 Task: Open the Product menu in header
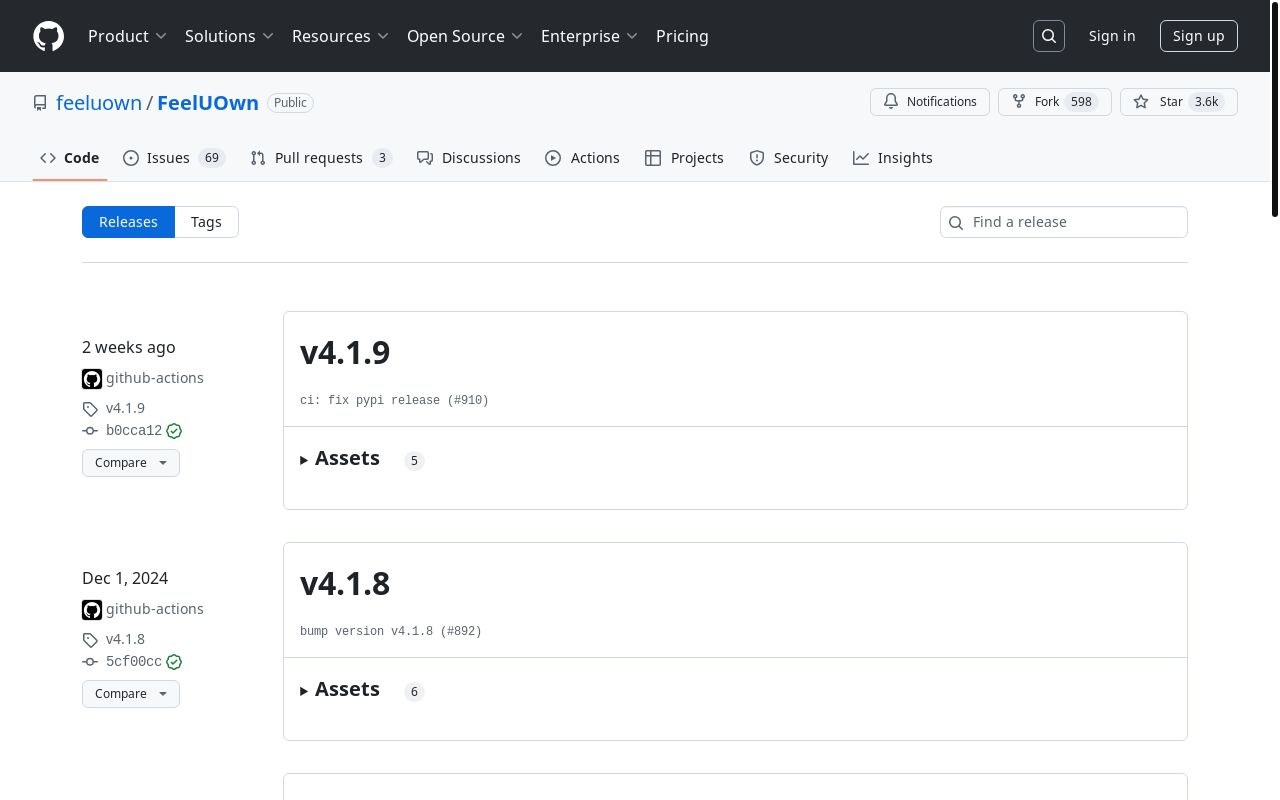pos(127,36)
